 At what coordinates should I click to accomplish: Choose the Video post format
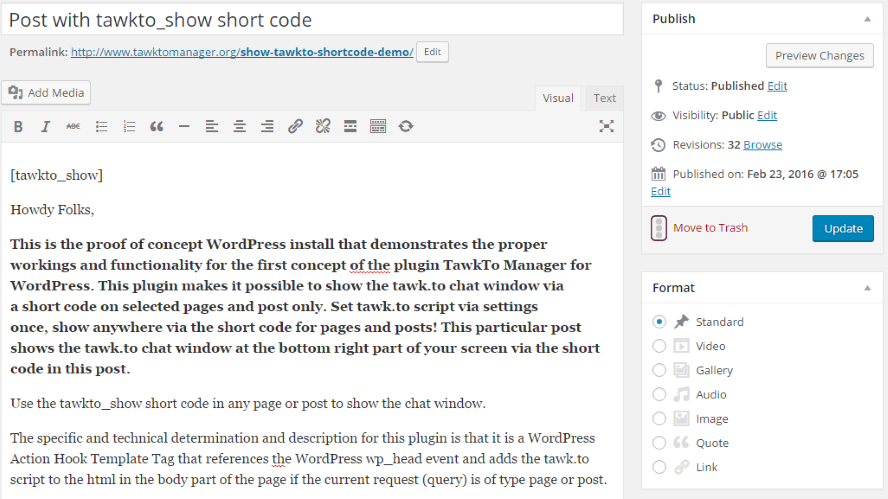click(x=659, y=346)
